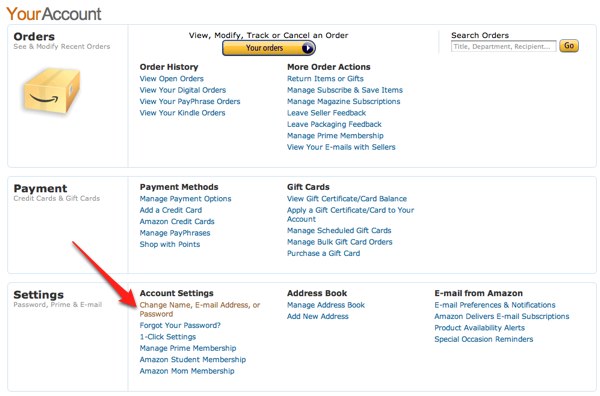Screen dimensions: 600x396
Task: Open View Gift Certificate/Card Balance
Action: click(347, 199)
